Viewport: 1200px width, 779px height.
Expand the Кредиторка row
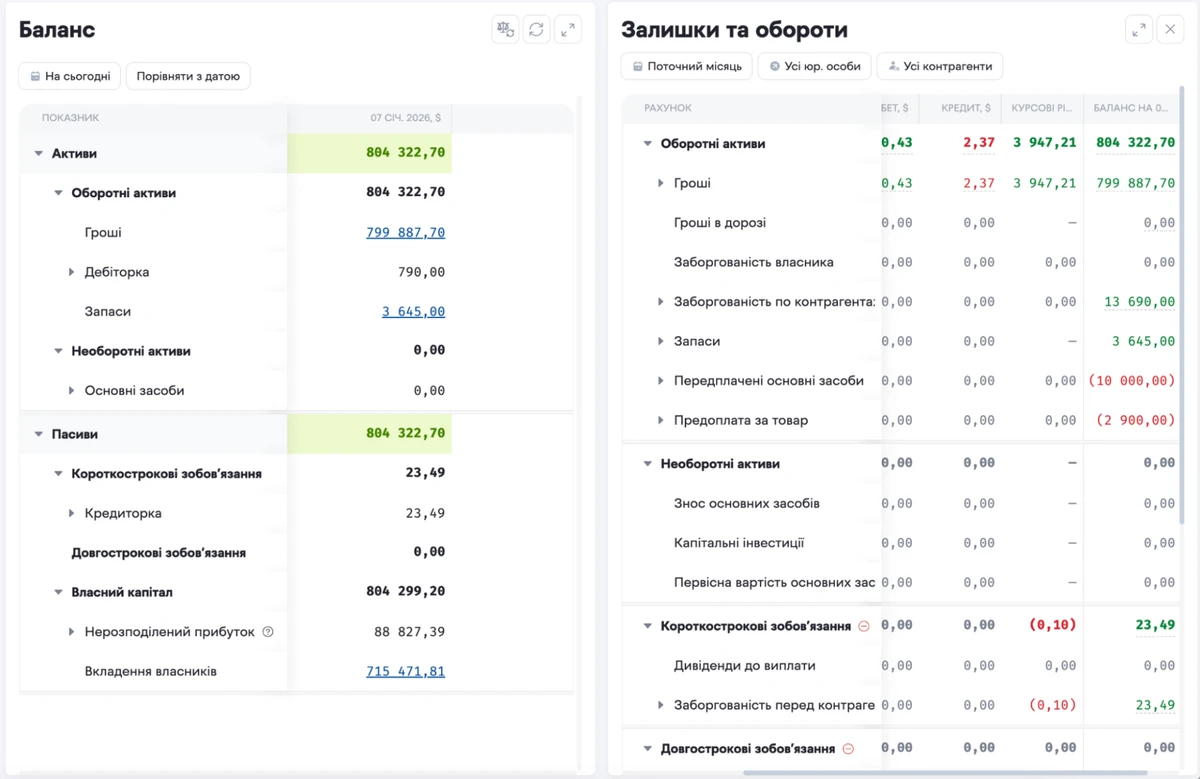coord(71,513)
